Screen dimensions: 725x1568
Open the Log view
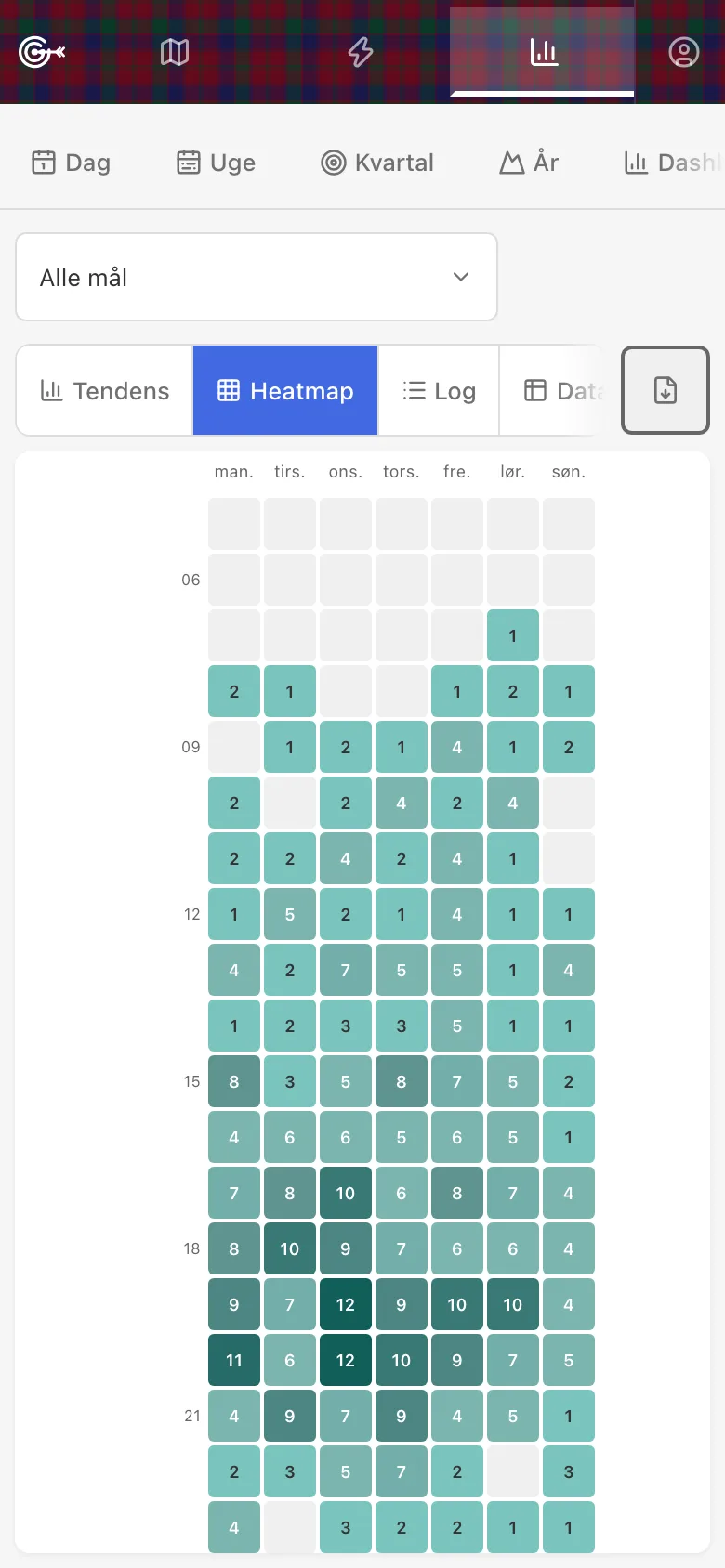pyautogui.click(x=439, y=390)
